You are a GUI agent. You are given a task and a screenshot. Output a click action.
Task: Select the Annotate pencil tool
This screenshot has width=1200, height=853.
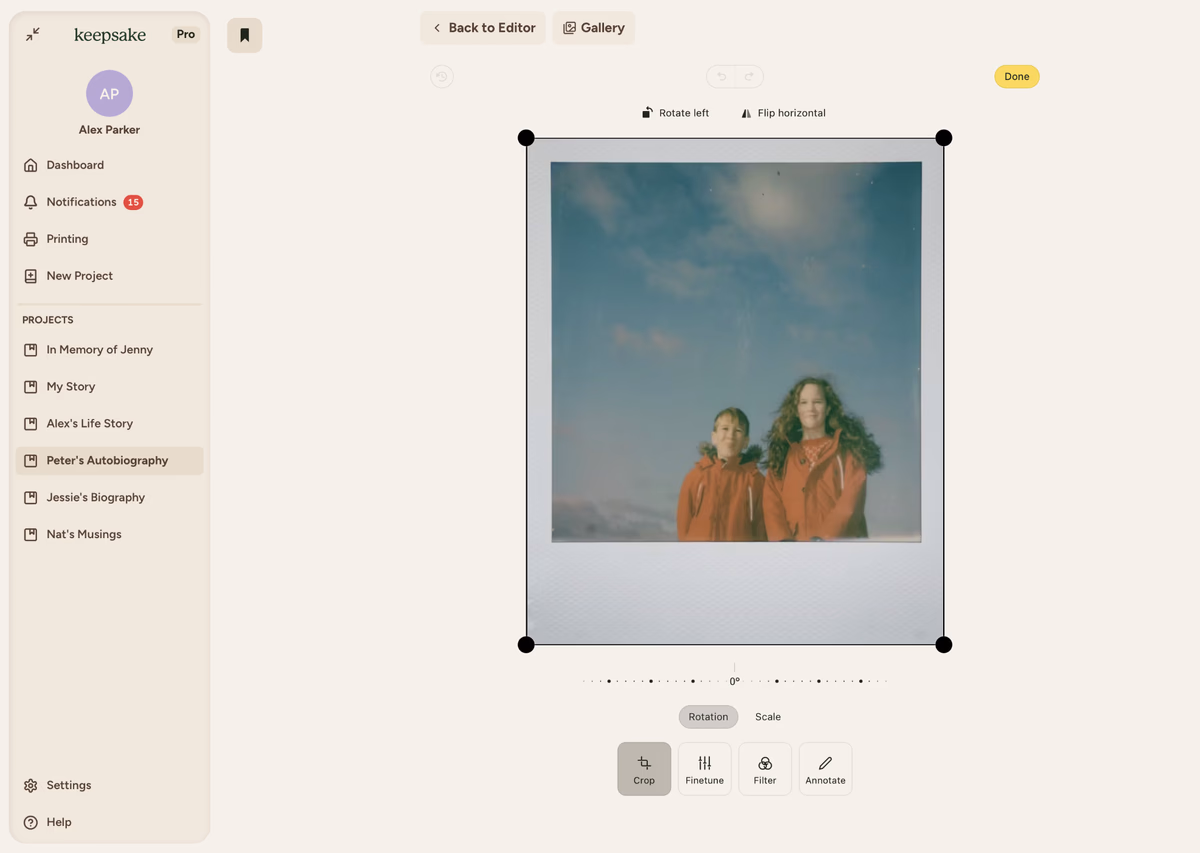click(x=825, y=768)
